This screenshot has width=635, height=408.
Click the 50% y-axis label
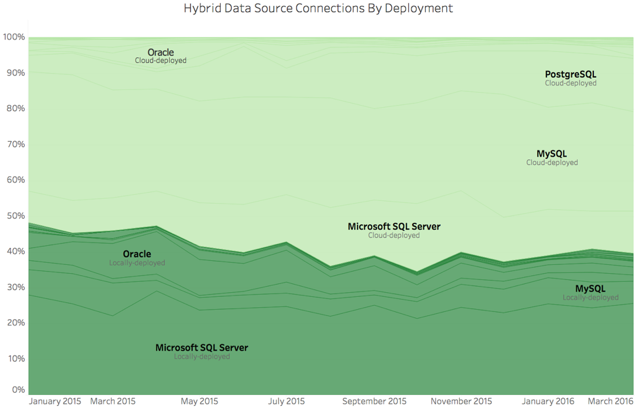coord(16,216)
